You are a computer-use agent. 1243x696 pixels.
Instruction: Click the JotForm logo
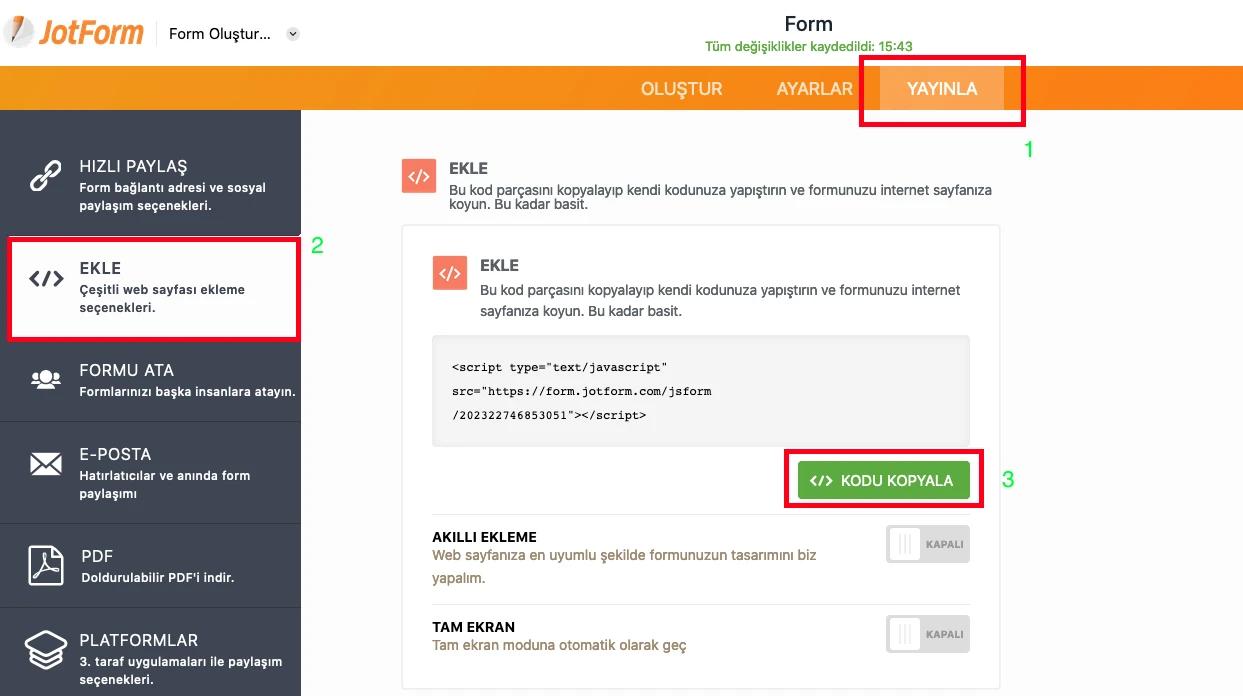tap(74, 32)
